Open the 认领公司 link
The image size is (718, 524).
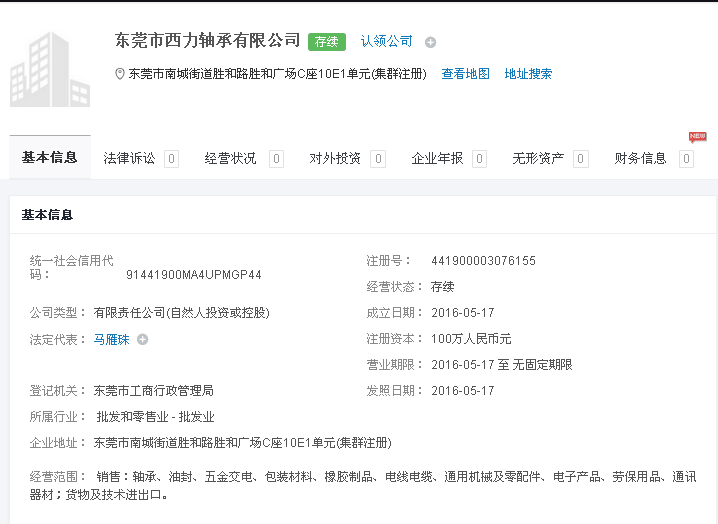pyautogui.click(x=386, y=41)
